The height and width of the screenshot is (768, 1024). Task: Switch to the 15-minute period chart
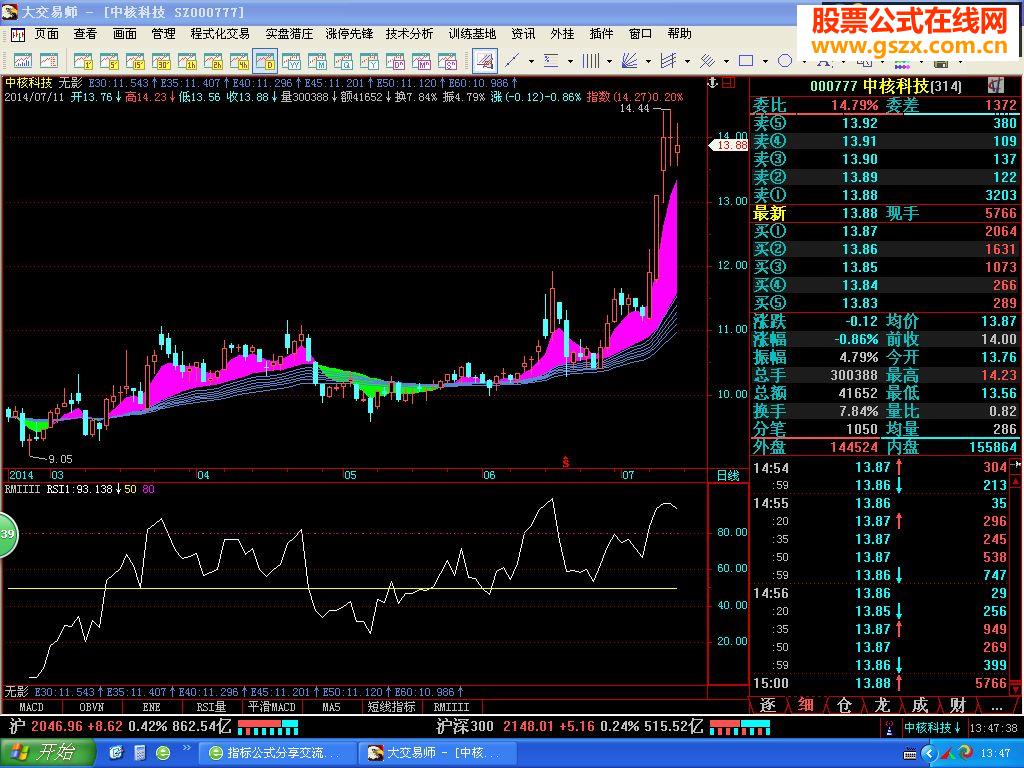click(136, 61)
